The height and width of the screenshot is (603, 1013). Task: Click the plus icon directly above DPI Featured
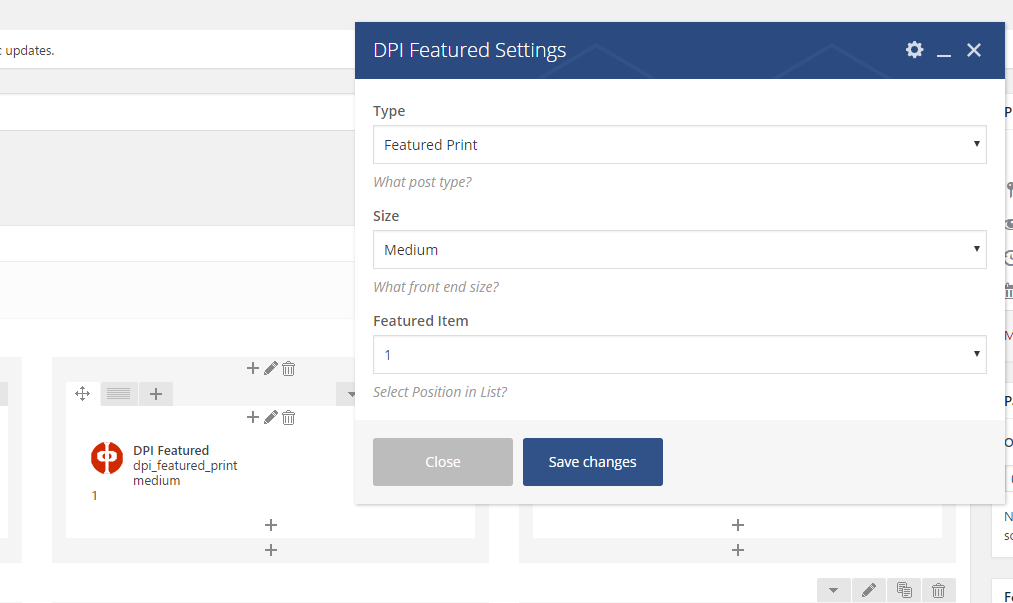253,417
